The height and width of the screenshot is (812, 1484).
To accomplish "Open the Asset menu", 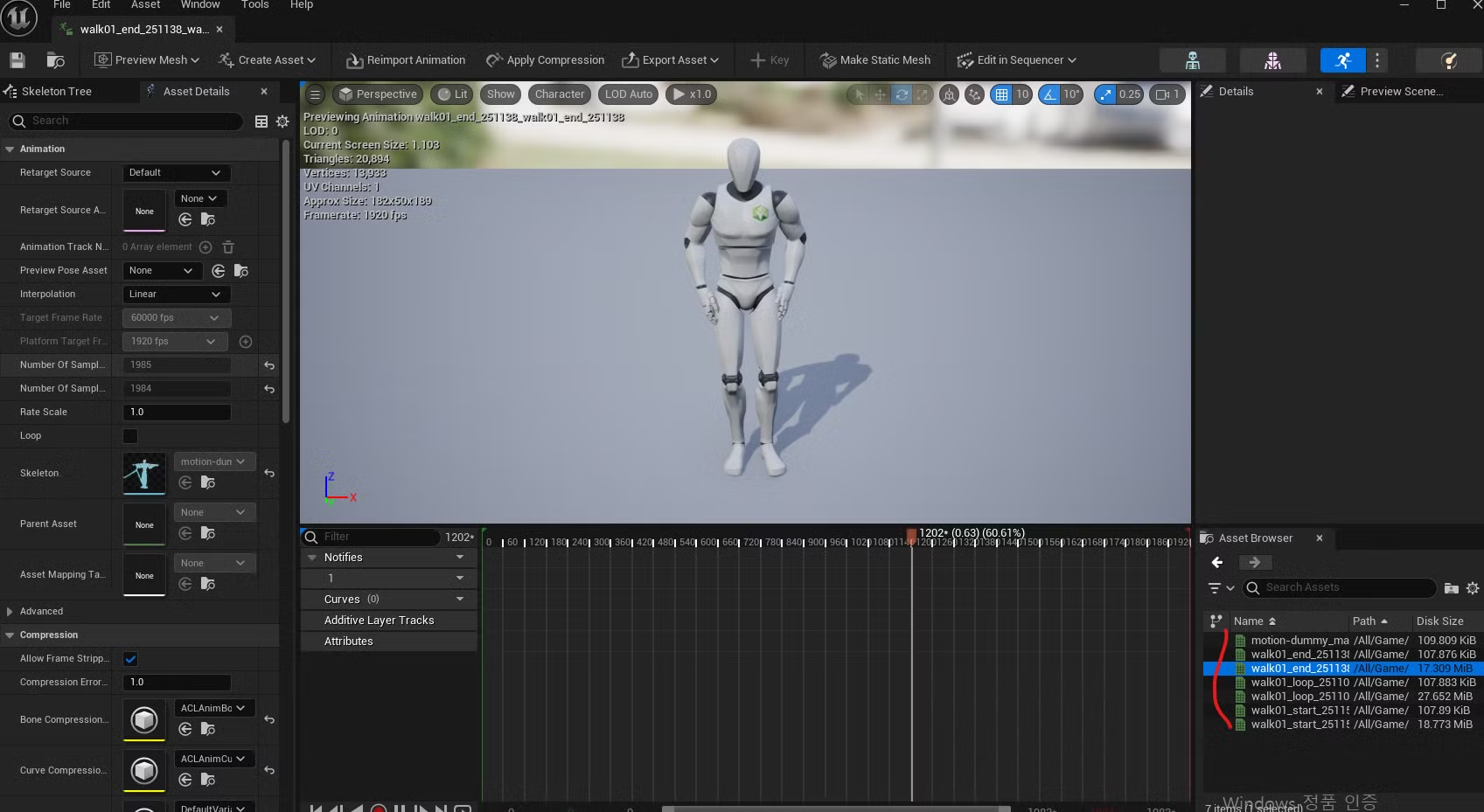I will pyautogui.click(x=146, y=5).
